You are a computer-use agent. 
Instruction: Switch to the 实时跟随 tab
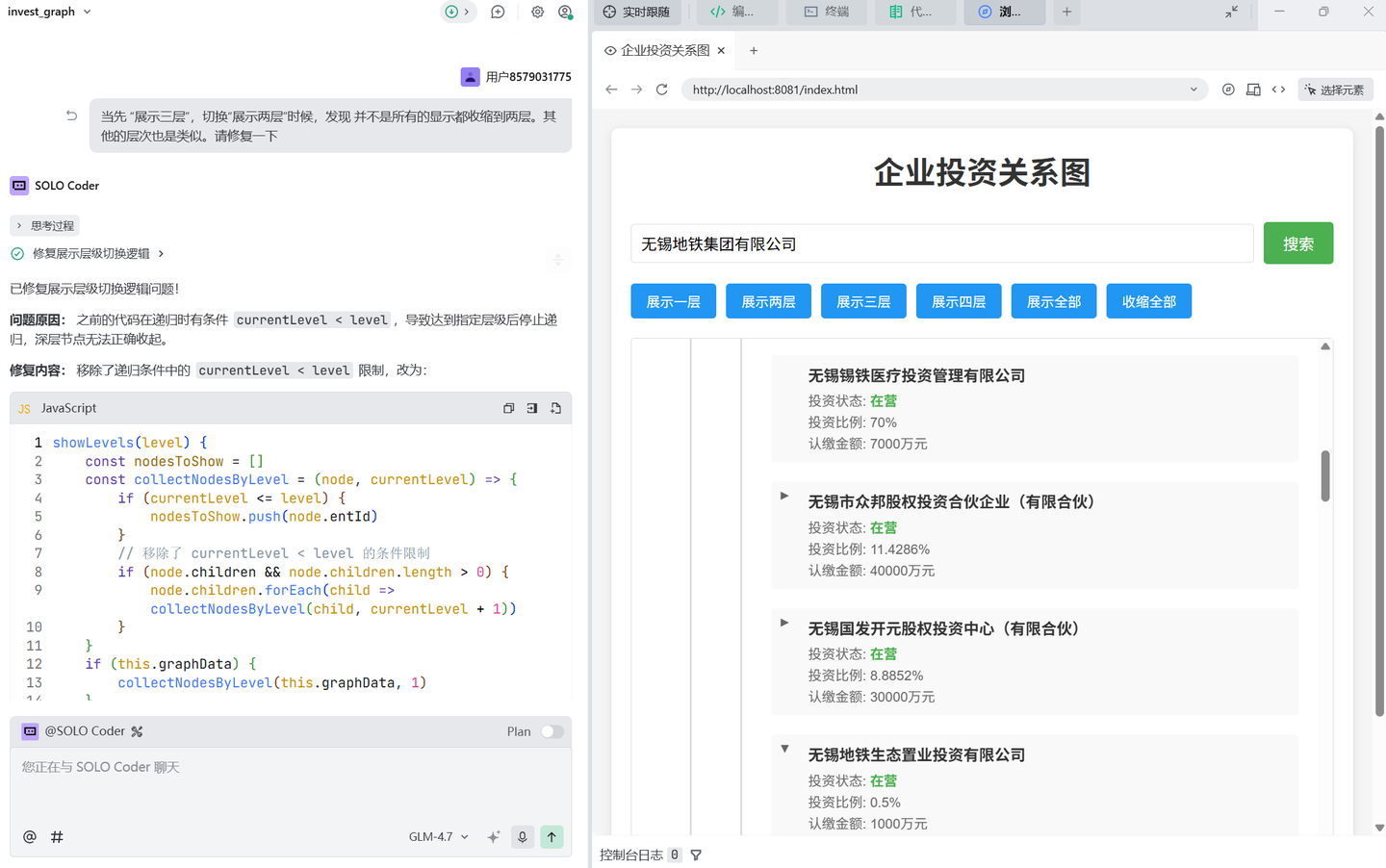coord(637,12)
